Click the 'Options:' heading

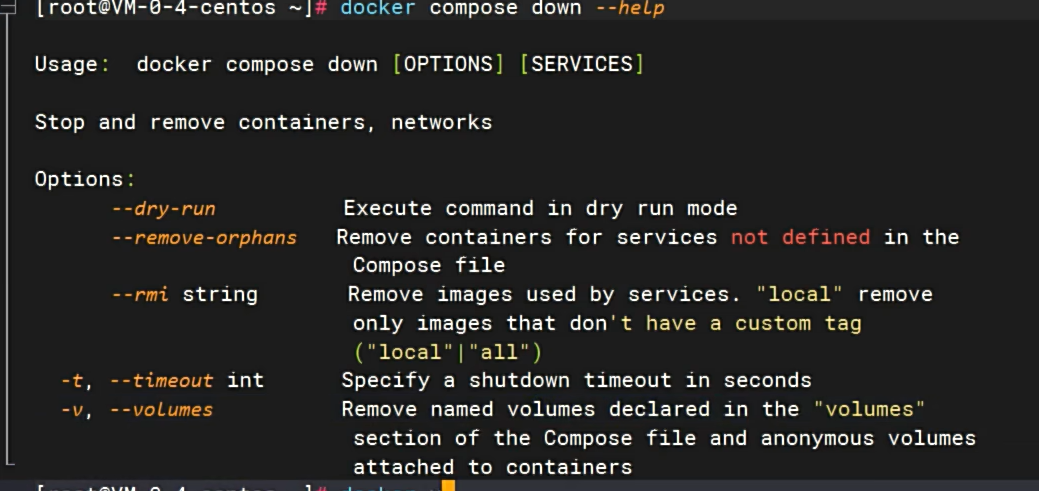tap(85, 180)
